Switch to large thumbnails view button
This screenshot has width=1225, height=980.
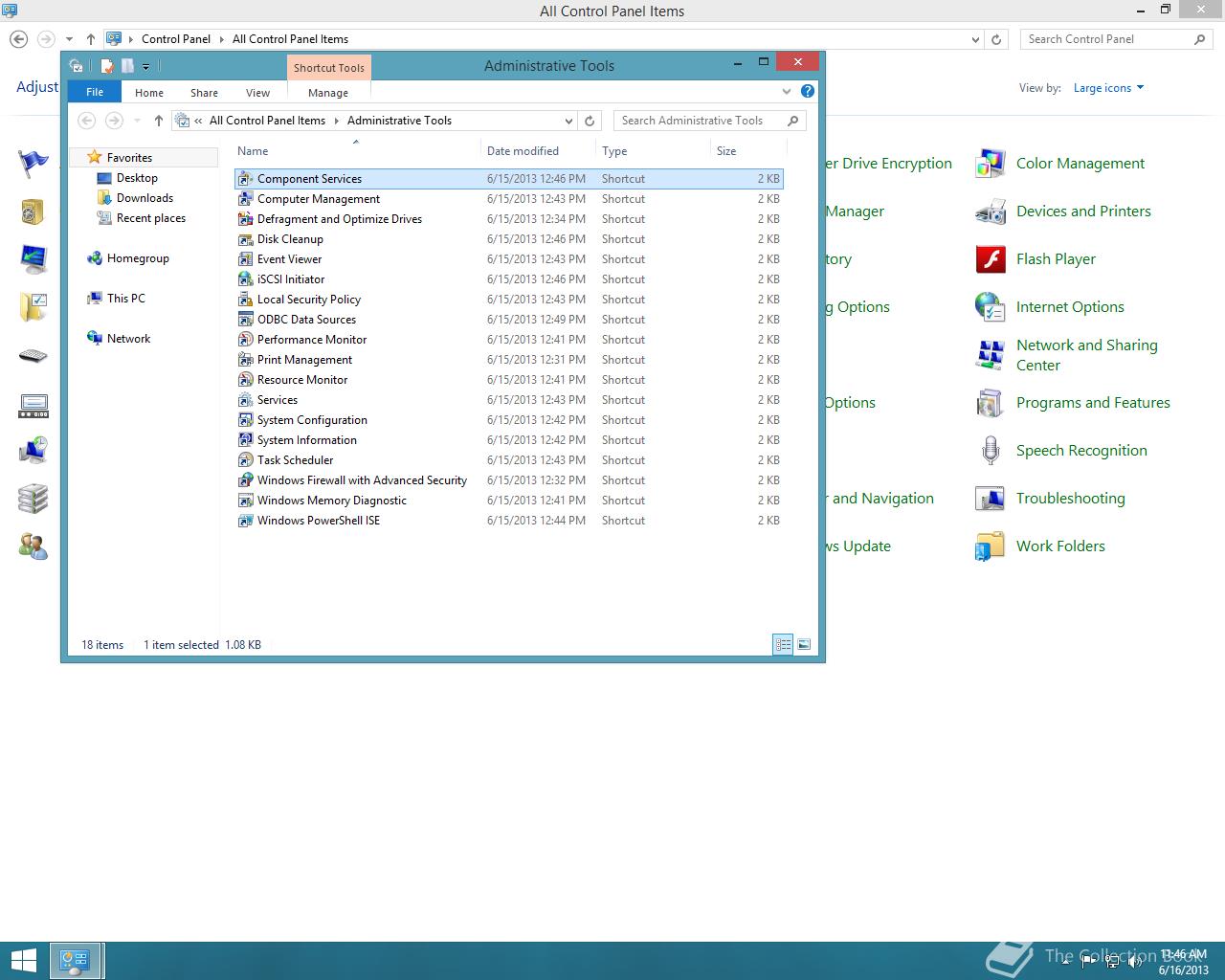click(x=804, y=645)
